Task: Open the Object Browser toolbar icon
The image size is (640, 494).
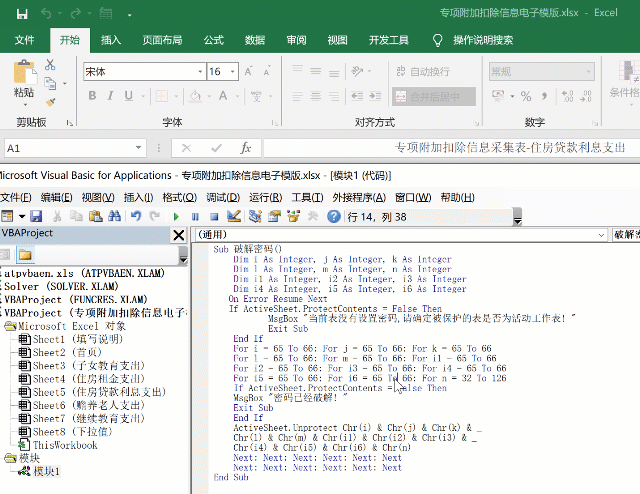Action: click(x=293, y=216)
